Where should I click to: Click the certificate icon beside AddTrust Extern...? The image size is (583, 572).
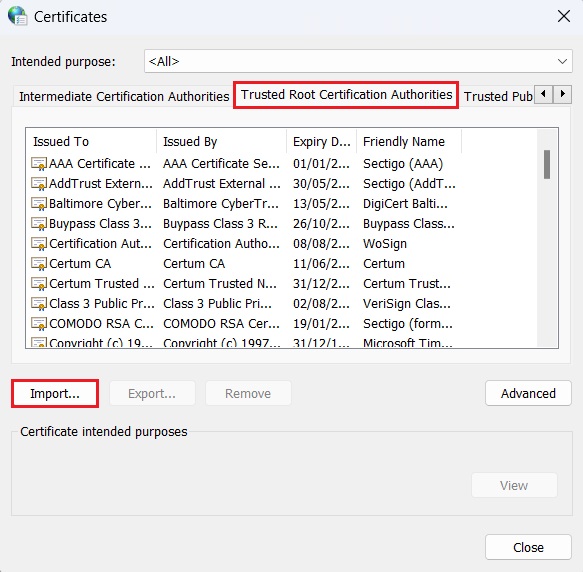39,184
